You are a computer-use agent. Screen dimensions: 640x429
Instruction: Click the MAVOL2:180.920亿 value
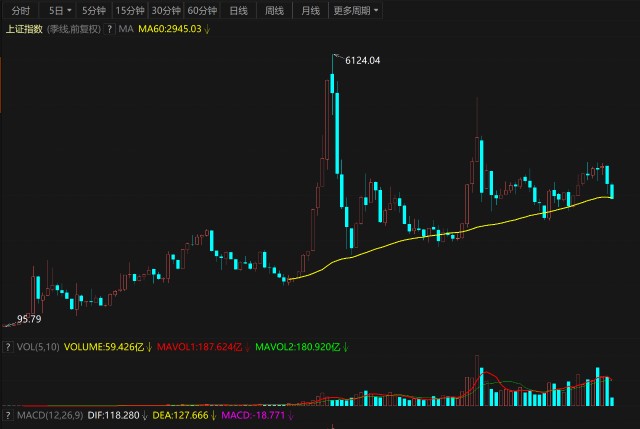pos(298,347)
